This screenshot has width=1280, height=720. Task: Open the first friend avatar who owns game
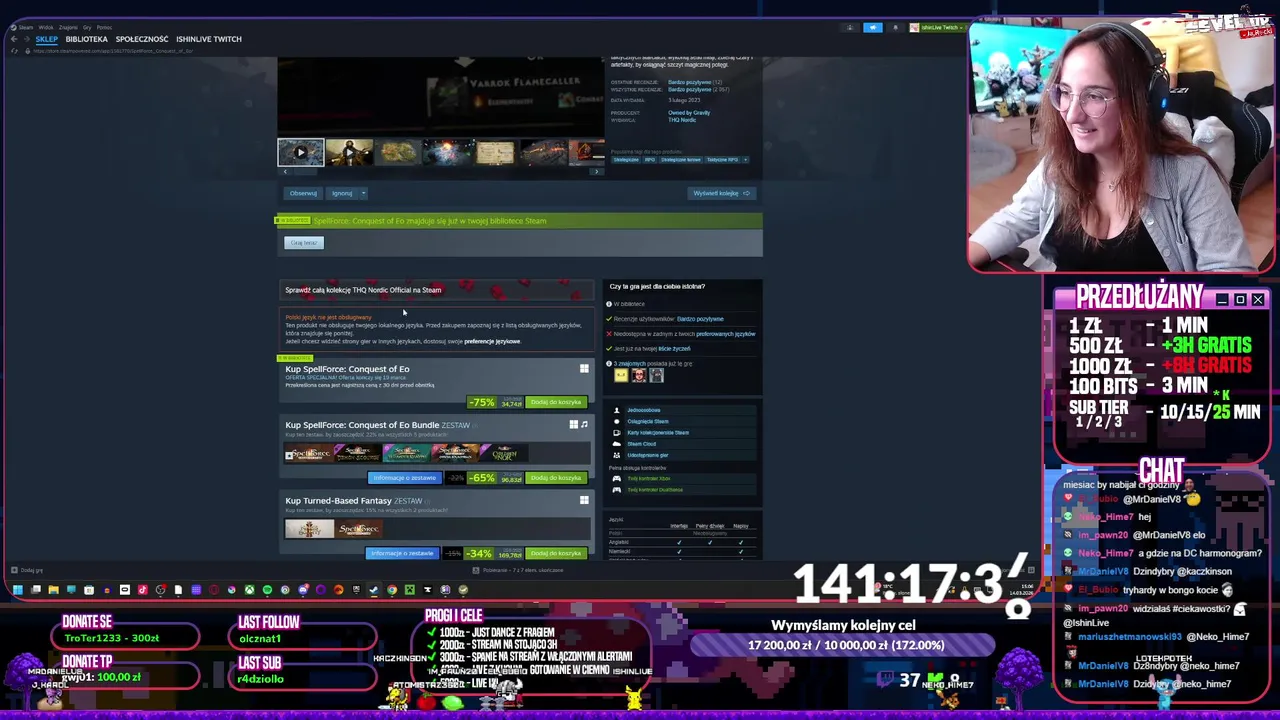[x=621, y=375]
